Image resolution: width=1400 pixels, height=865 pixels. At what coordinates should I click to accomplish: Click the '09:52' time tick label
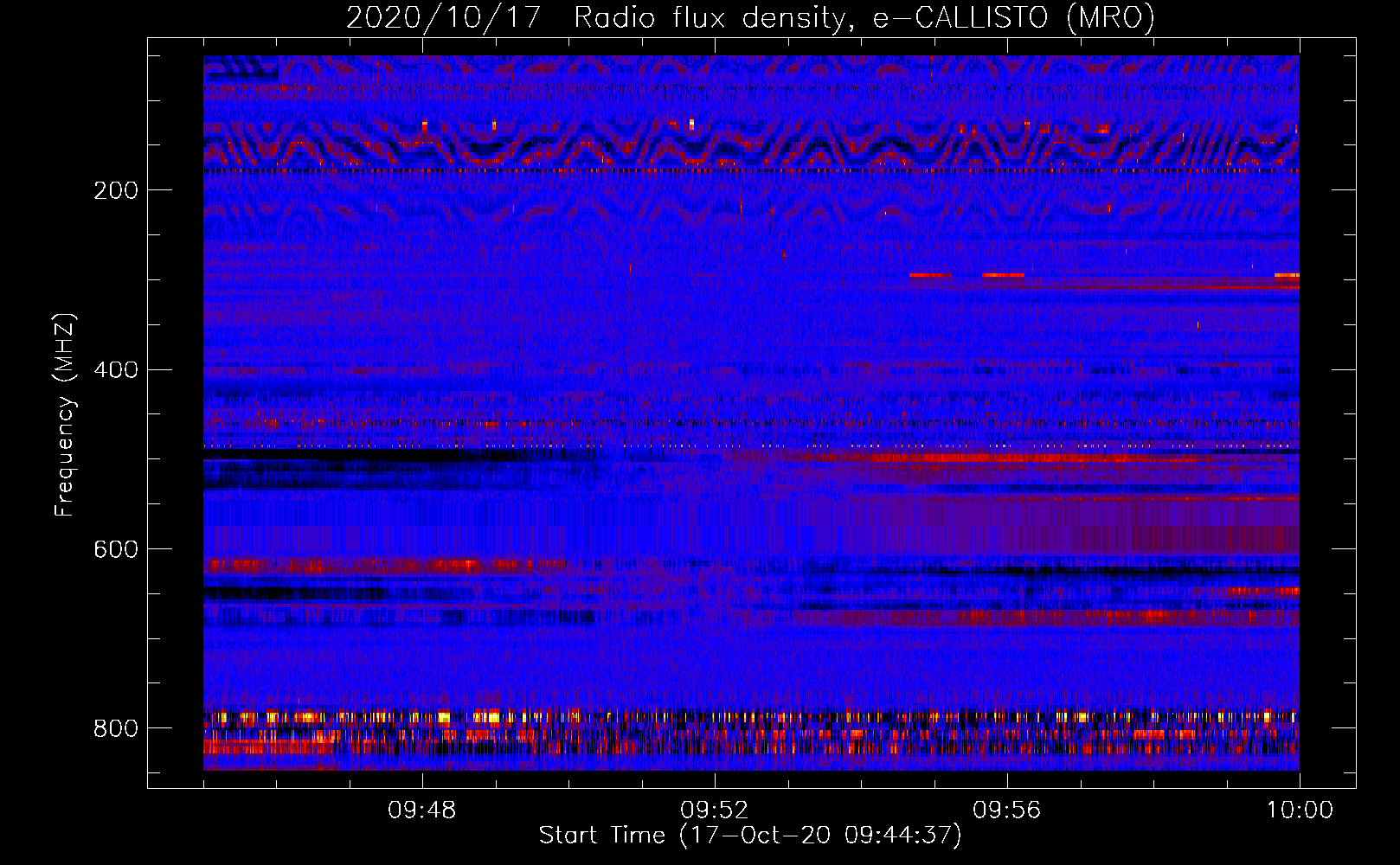click(714, 811)
